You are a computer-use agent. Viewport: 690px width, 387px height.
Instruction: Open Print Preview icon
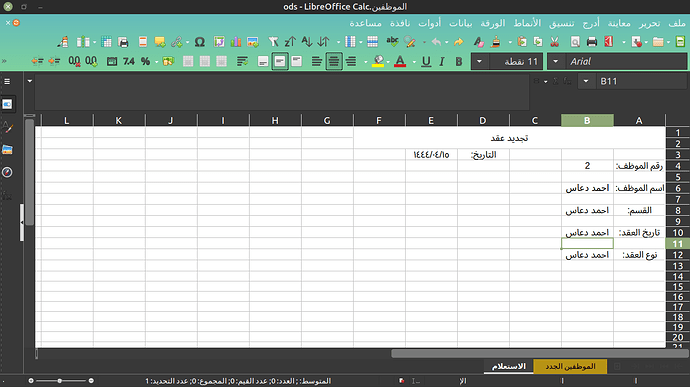(575, 42)
